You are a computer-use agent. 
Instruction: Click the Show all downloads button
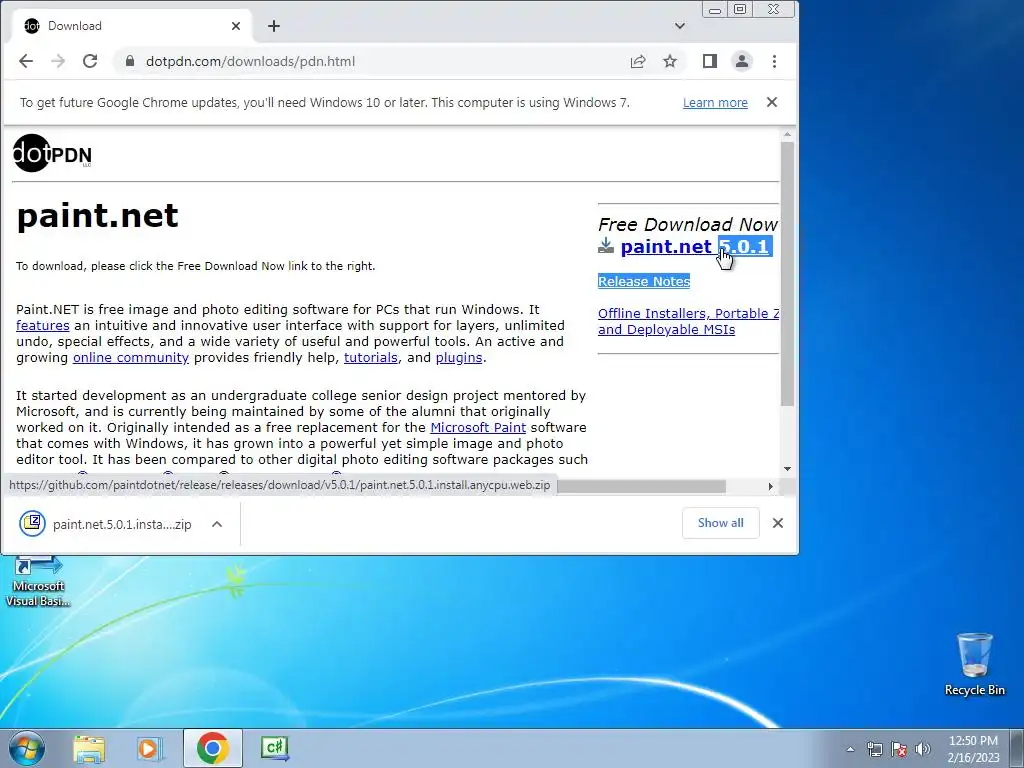pos(720,523)
